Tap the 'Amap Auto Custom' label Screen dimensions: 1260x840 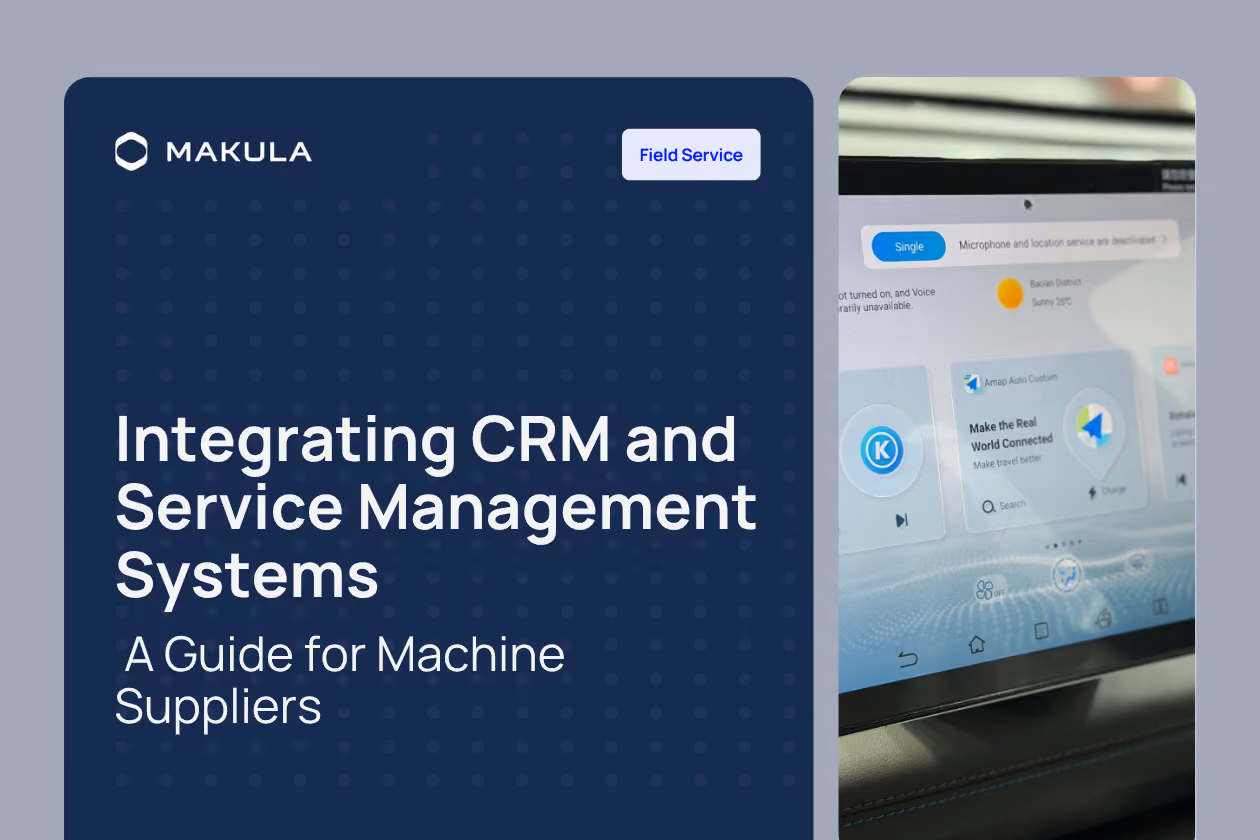(x=1020, y=380)
